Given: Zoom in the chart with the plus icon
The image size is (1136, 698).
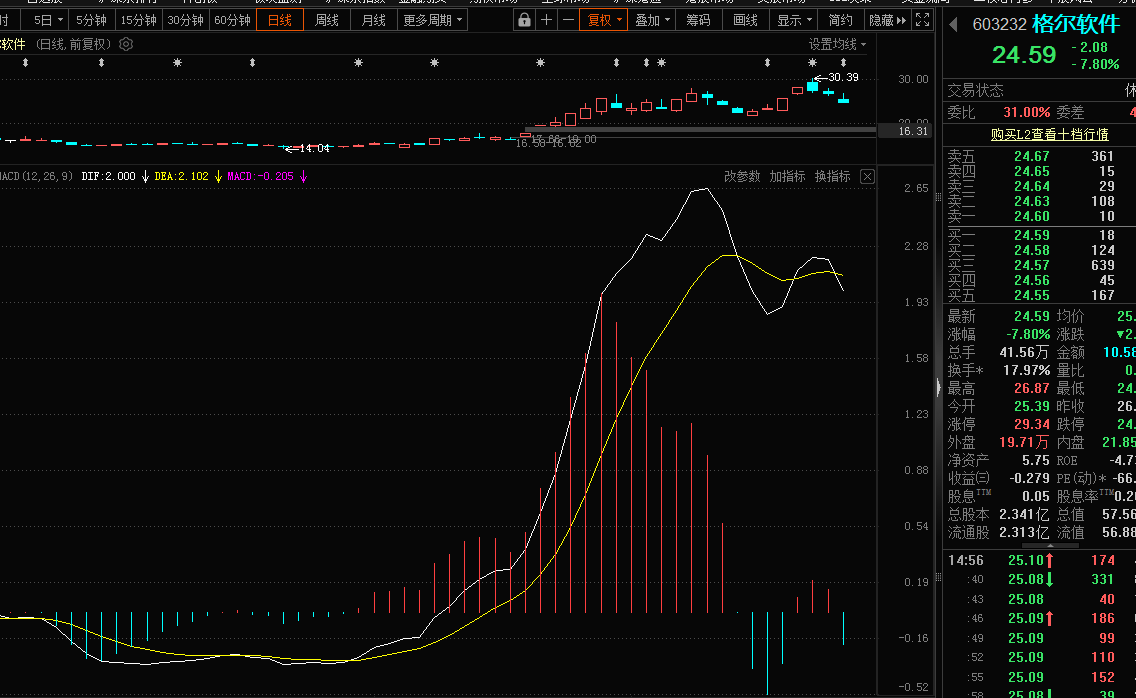Looking at the screenshot, I should click(546, 20).
